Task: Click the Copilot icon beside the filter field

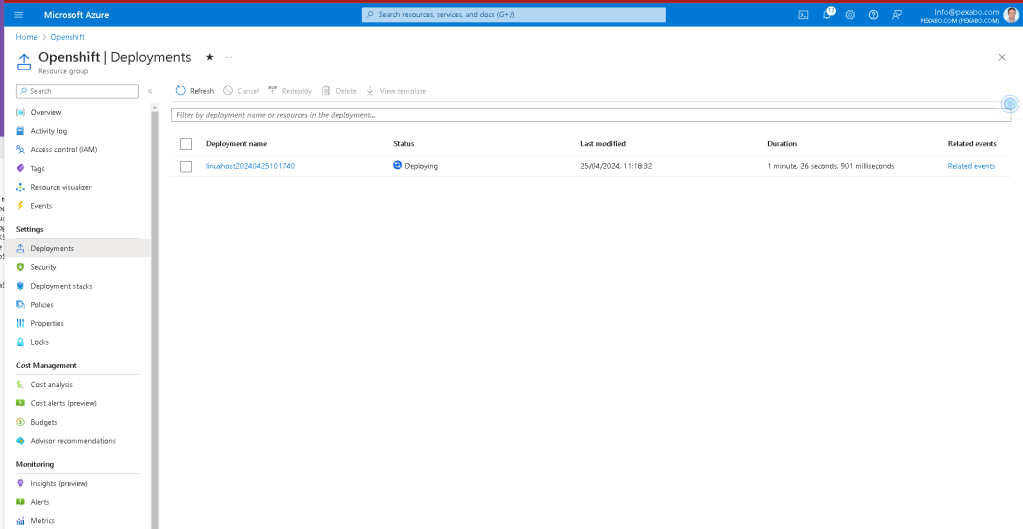Action: 1010,104
